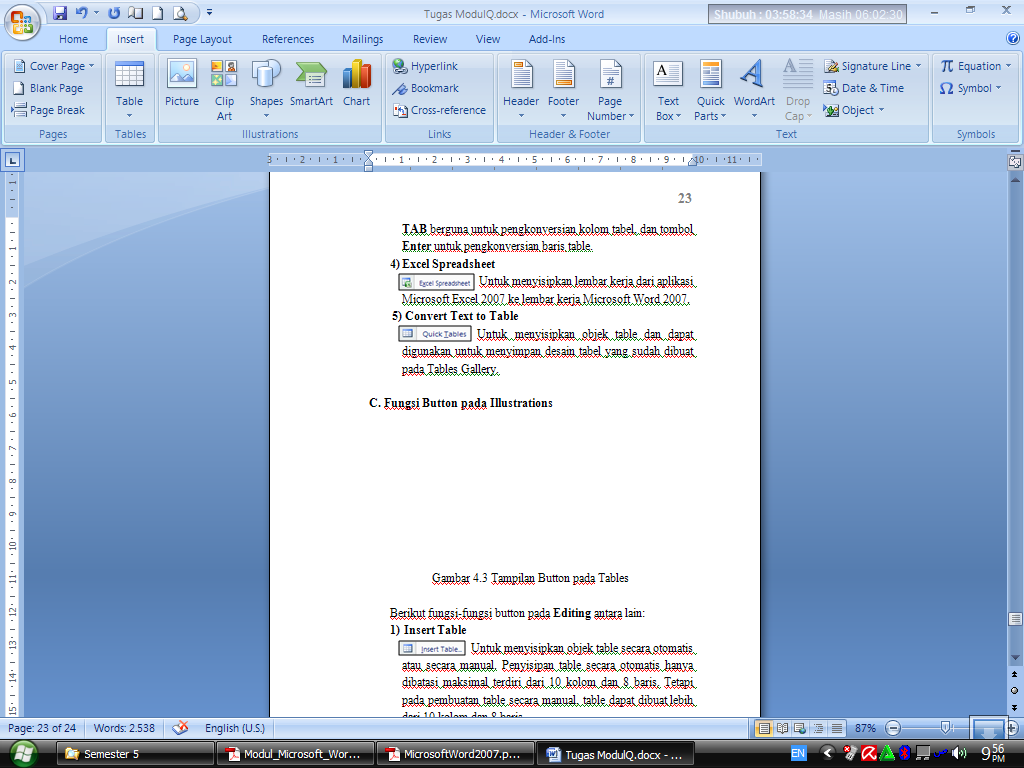Click the Zoom Out minus button
The width and height of the screenshot is (1024, 768).
pos(893,728)
